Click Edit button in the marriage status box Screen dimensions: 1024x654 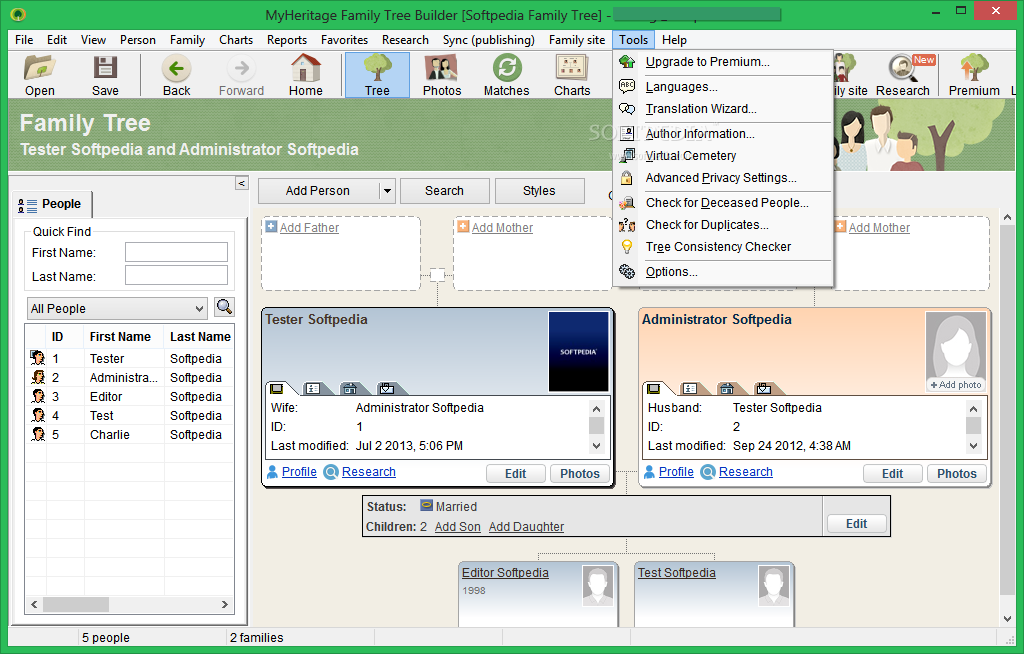click(x=856, y=523)
